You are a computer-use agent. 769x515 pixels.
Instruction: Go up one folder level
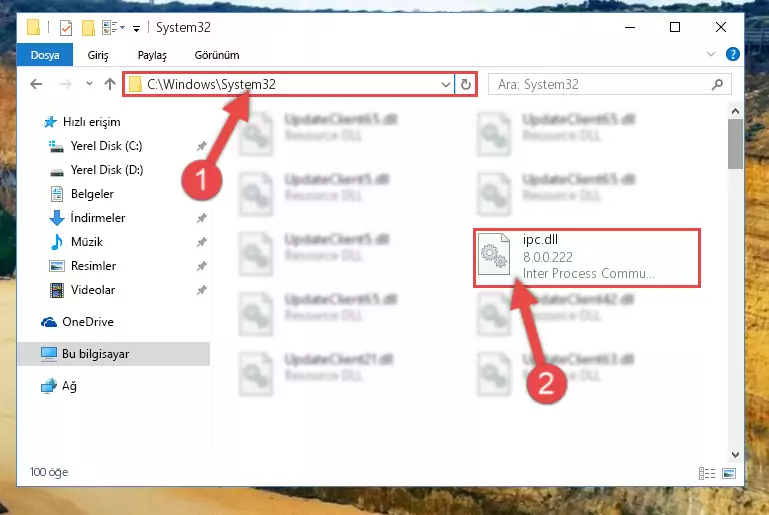pos(110,84)
